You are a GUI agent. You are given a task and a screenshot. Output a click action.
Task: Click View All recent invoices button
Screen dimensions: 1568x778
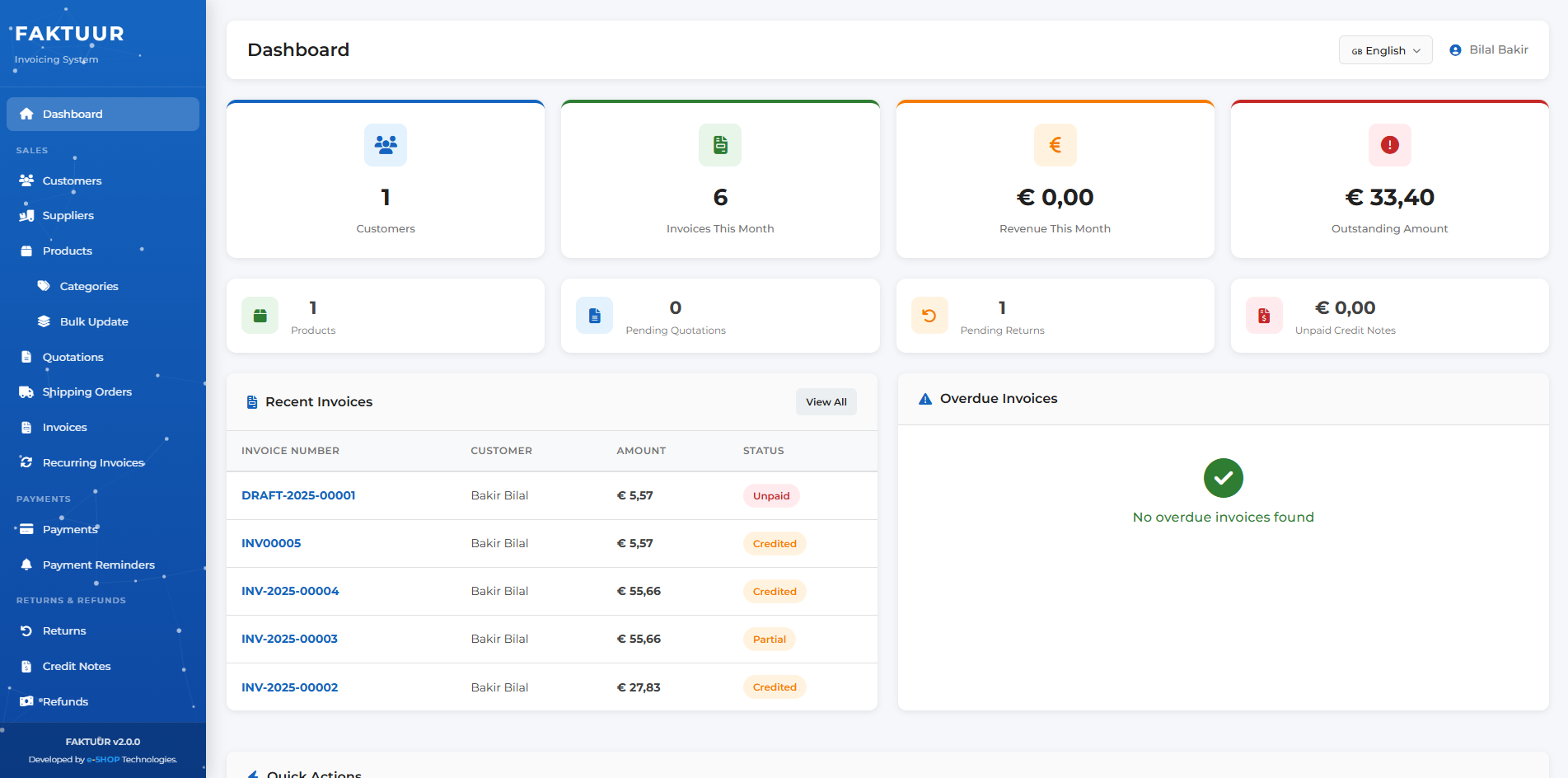click(x=826, y=402)
